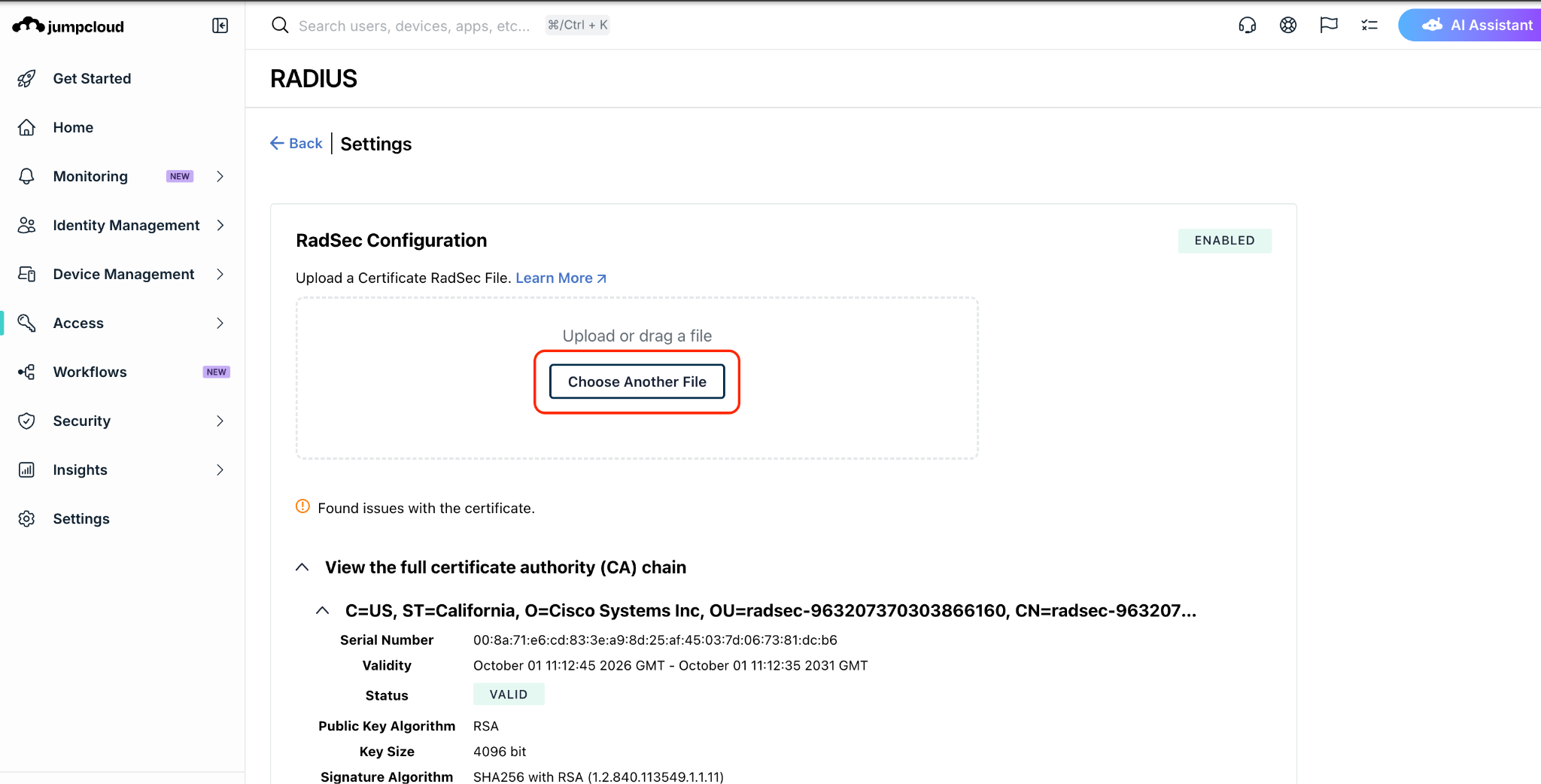This screenshot has height=784, width=1541.
Task: Click the Access key icon
Action: (x=26, y=323)
